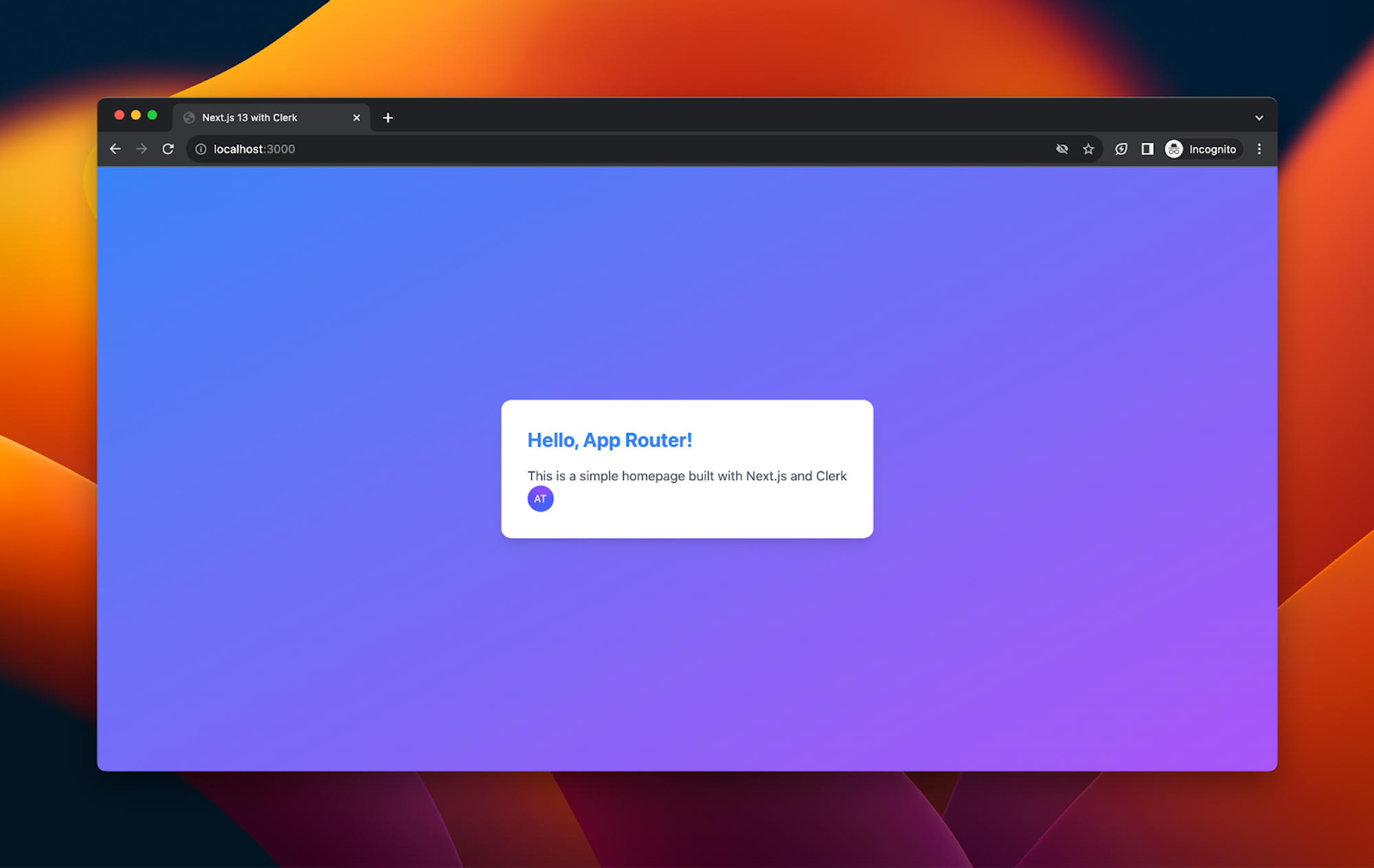This screenshot has width=1374, height=868.
Task: Bookmark this page with the star icon
Action: pos(1088,149)
